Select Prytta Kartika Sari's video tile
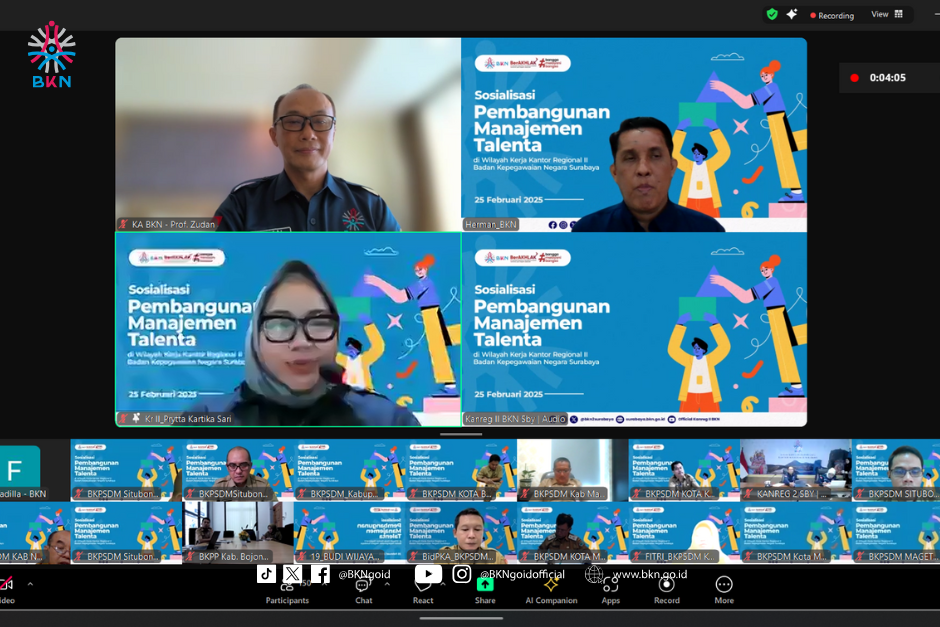 288,329
